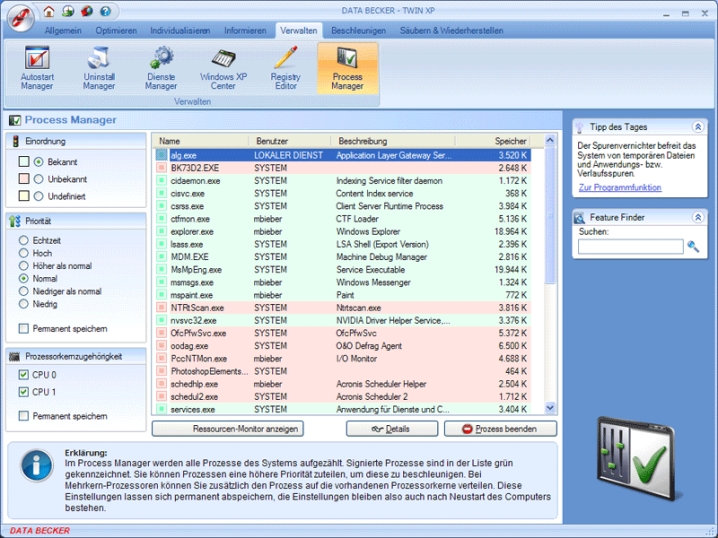Enable Permanent speichern under Priorität
Viewport: 718px width, 538px height.
[x=24, y=328]
